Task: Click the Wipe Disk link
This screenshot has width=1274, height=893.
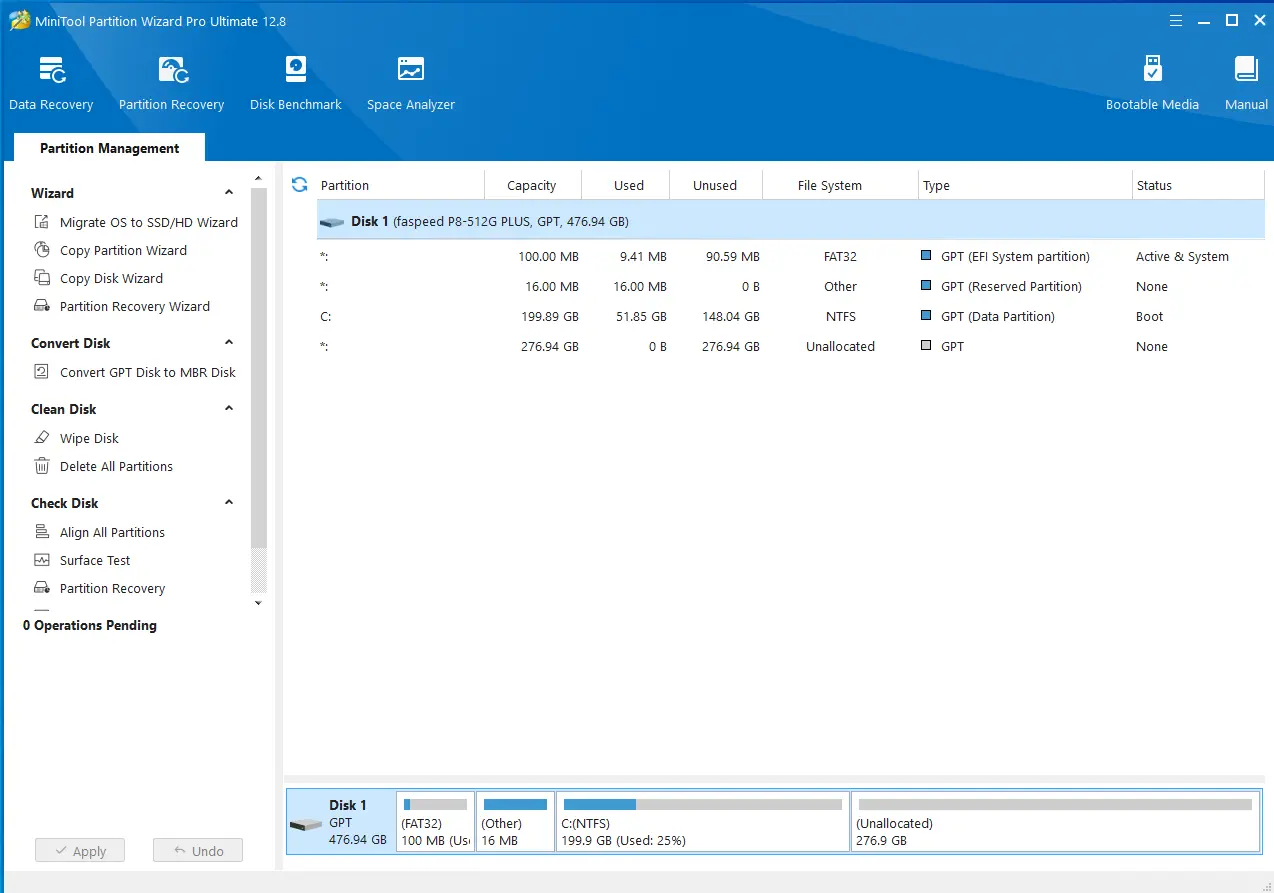Action: (x=89, y=438)
